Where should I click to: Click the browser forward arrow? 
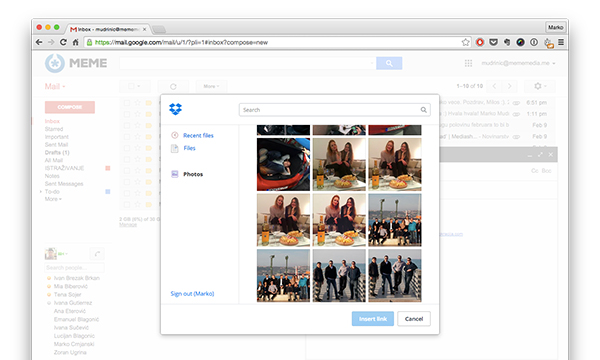coord(51,42)
